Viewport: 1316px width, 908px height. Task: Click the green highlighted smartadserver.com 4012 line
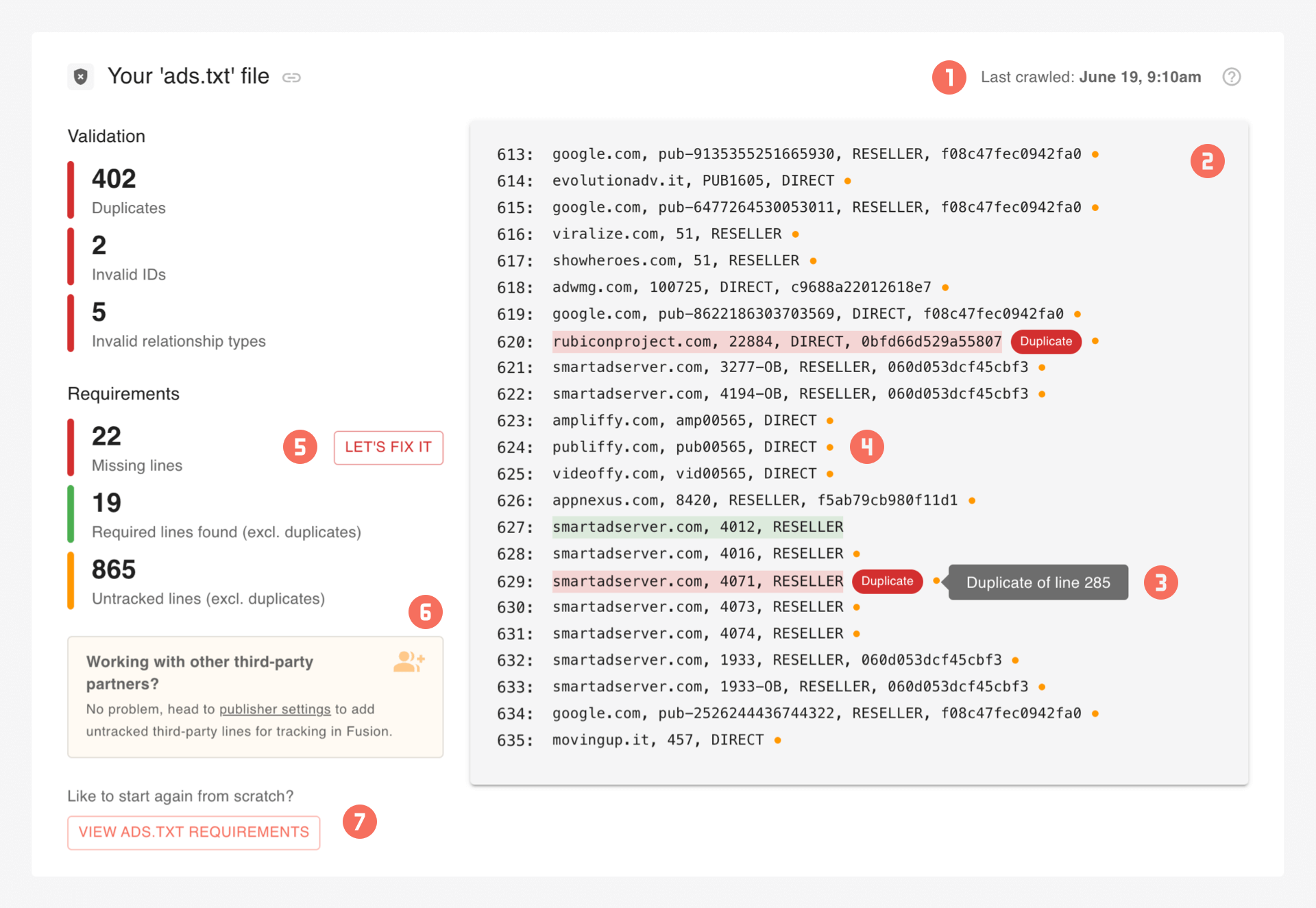click(698, 527)
